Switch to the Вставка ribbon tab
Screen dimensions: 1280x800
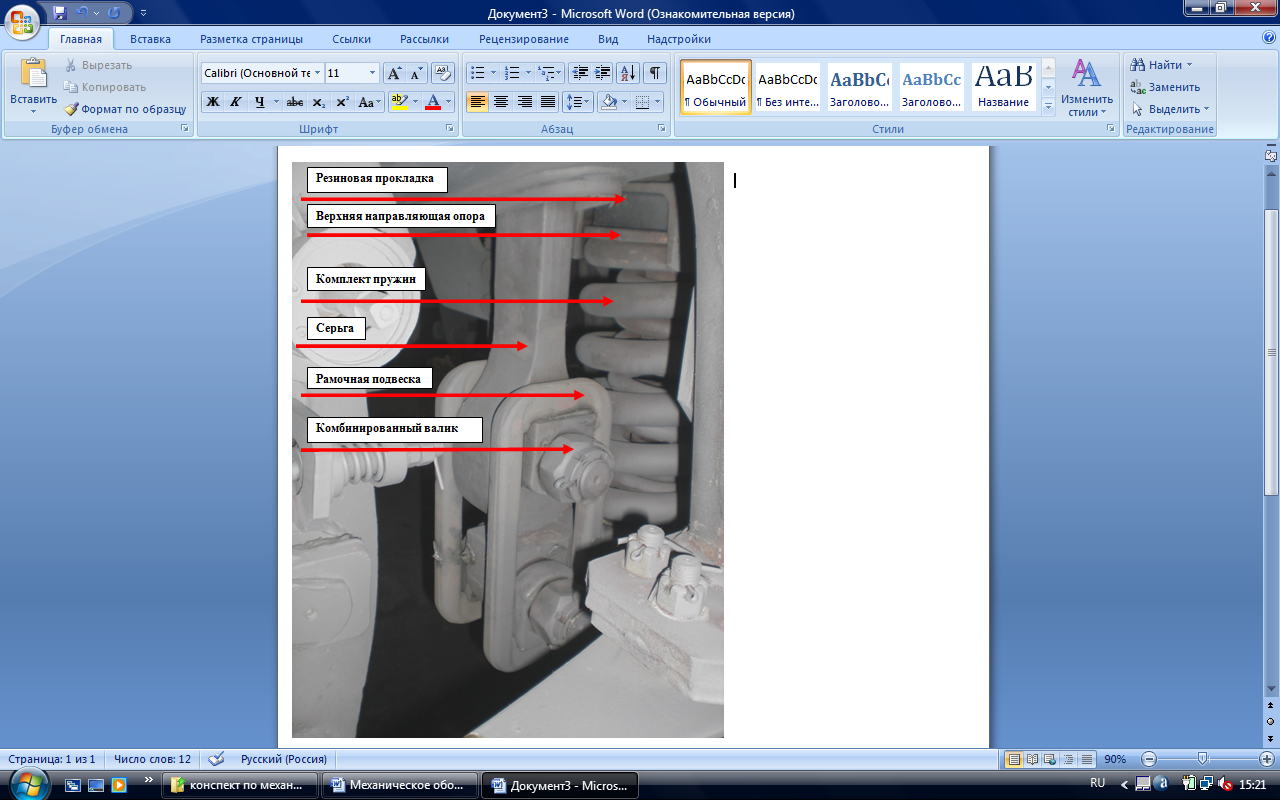(150, 39)
